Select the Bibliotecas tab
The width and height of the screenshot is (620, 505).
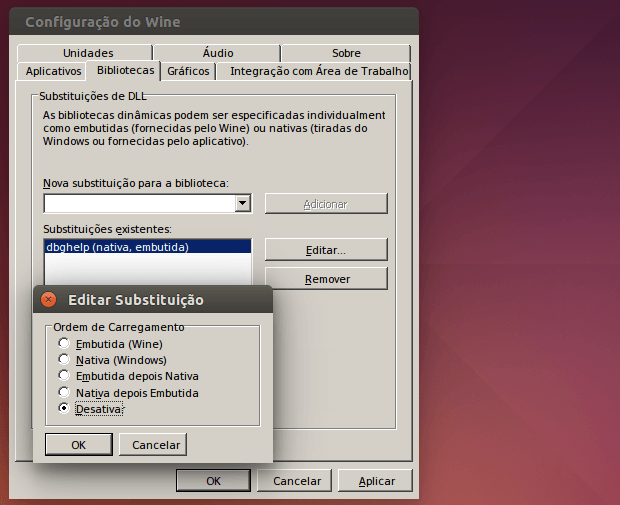(x=124, y=70)
